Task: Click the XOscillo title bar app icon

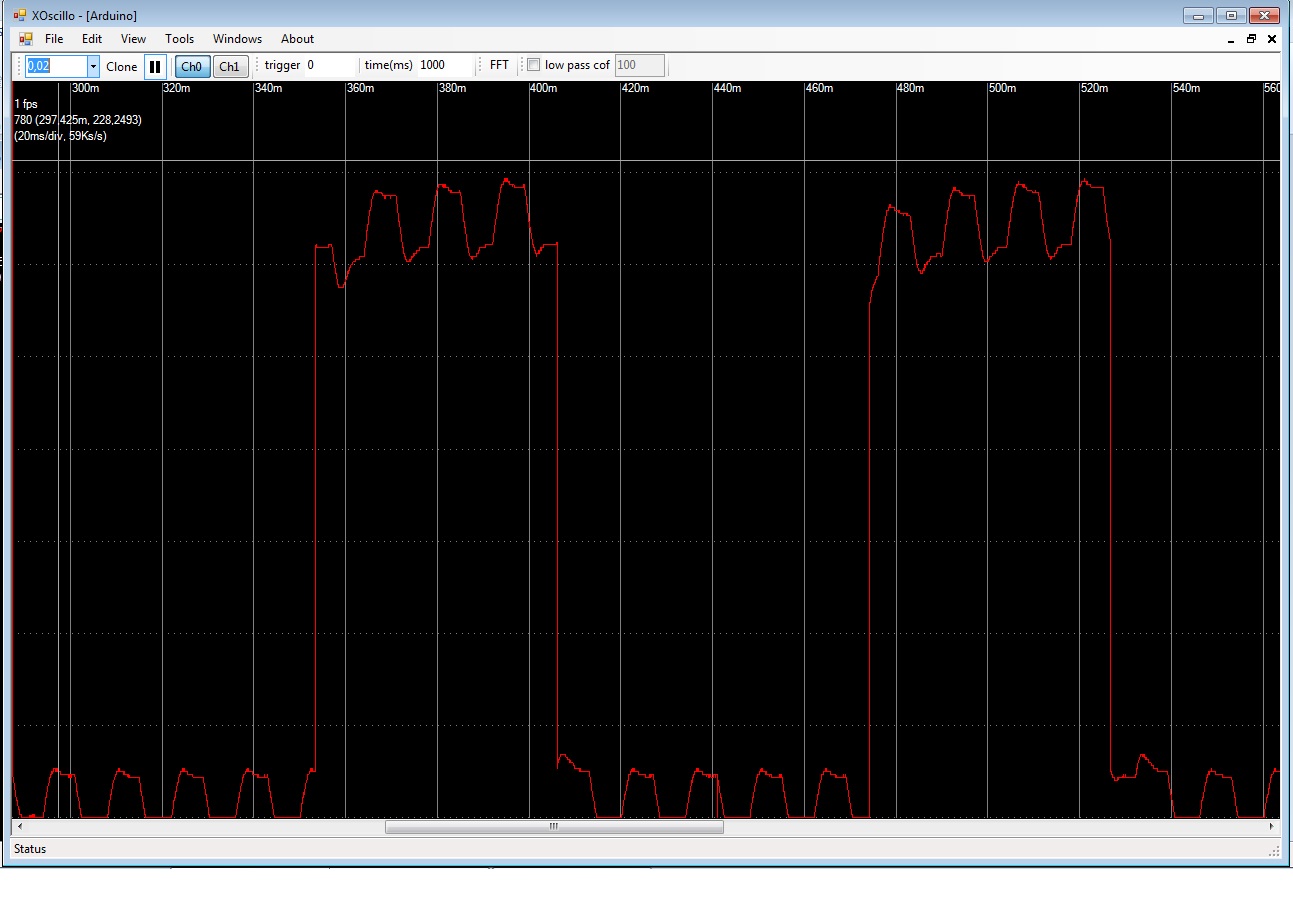Action: [19, 15]
